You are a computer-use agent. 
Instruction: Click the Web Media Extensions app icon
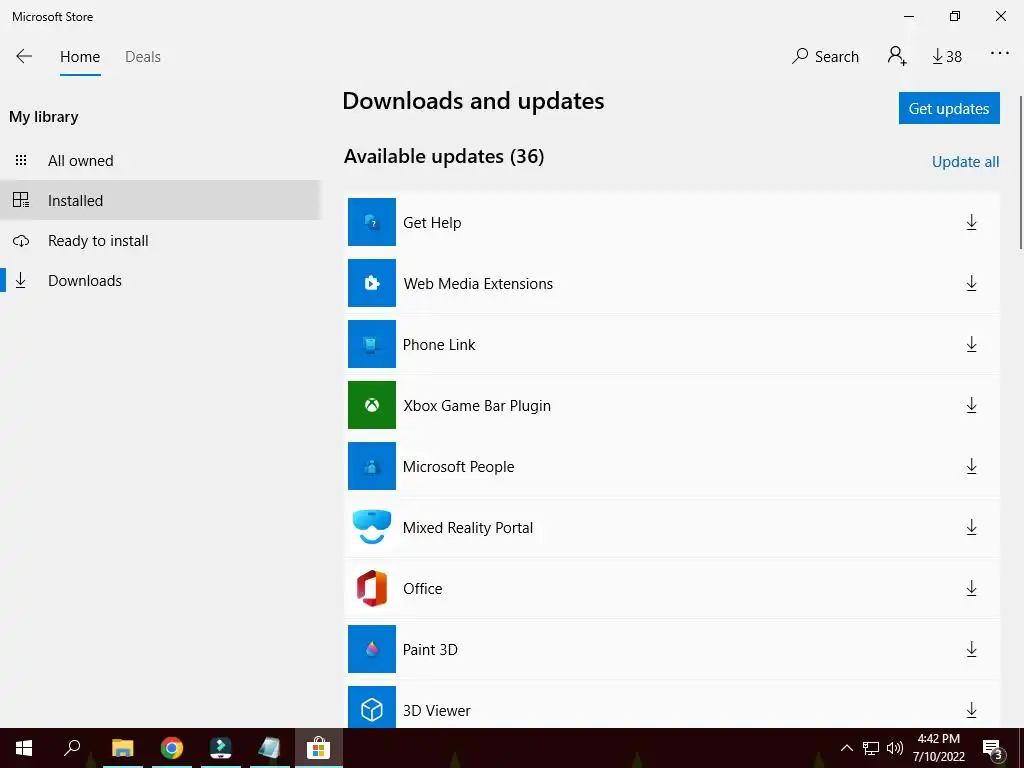[x=372, y=283]
